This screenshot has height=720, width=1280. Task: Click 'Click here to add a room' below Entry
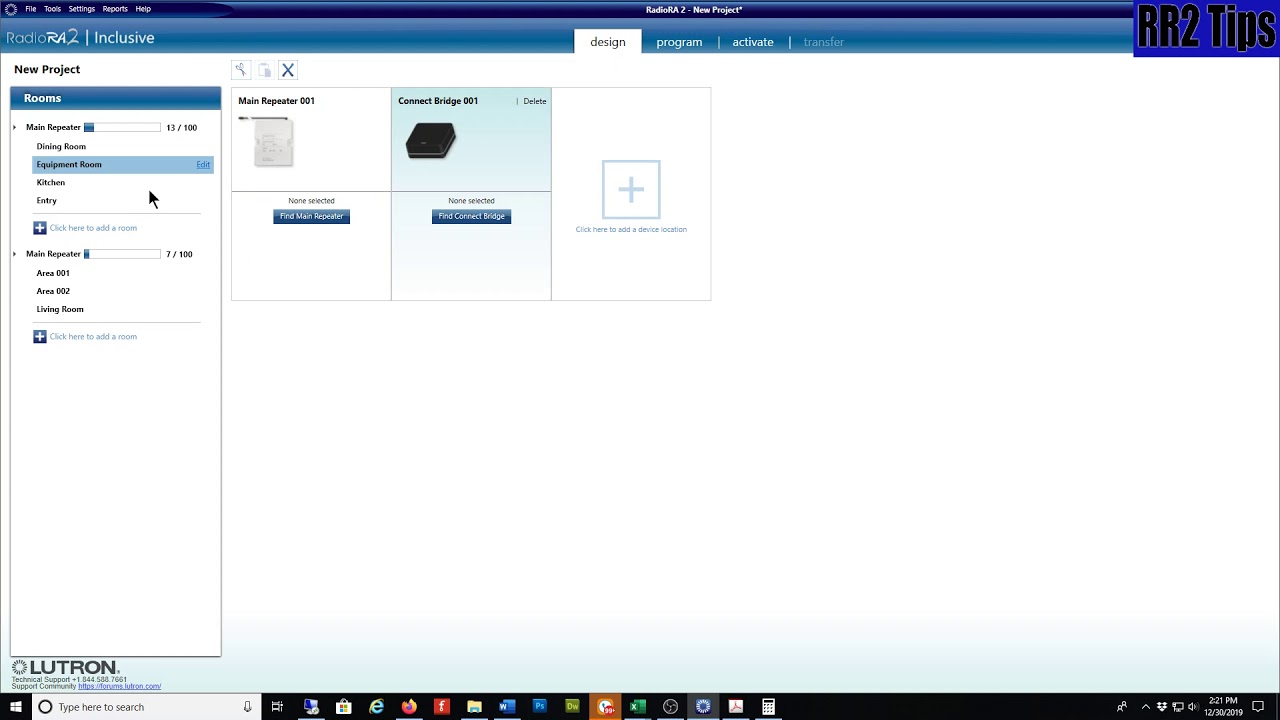coord(93,228)
